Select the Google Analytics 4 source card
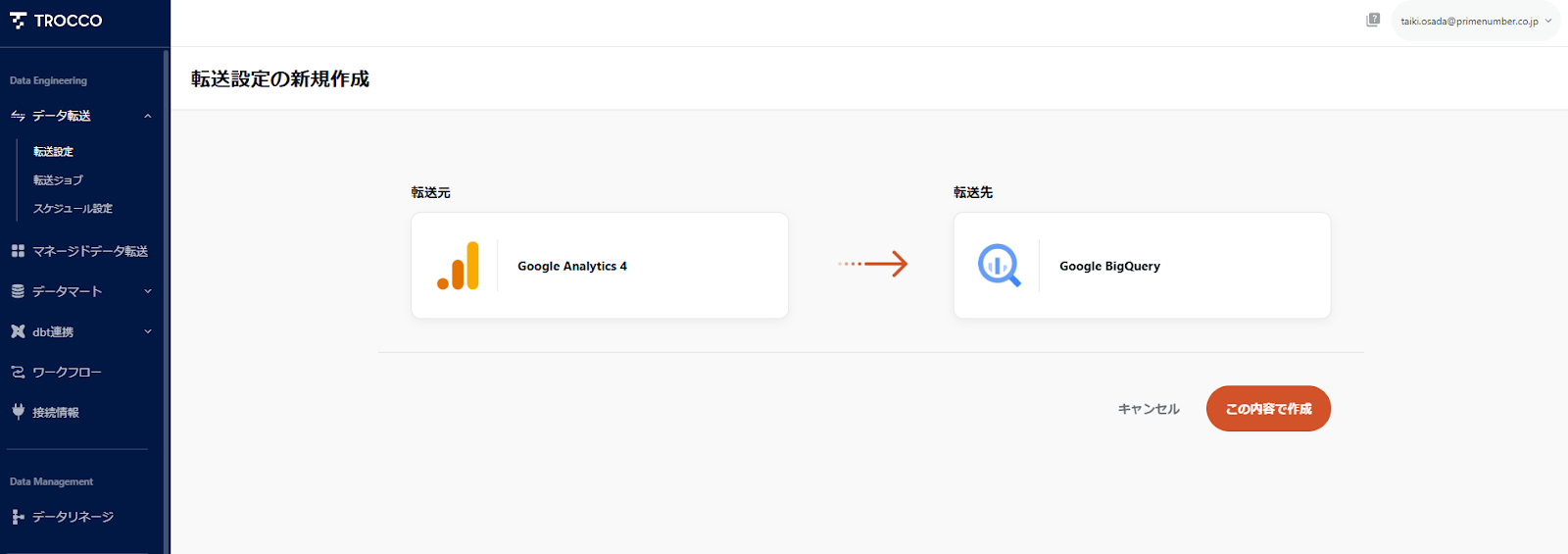This screenshot has height=554, width=1568. pyautogui.click(x=600, y=266)
